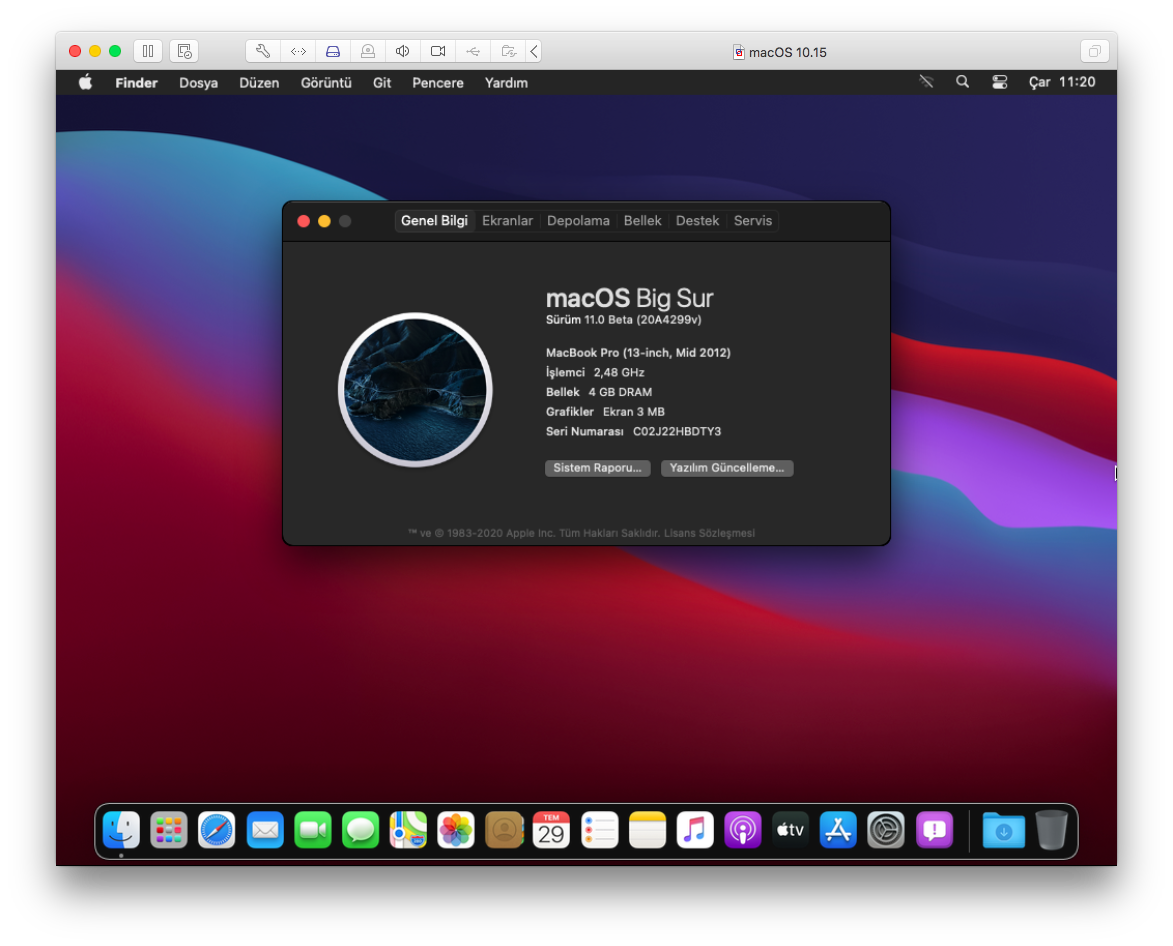The image size is (1173, 946).
Task: Open System Preferences from the Dock
Action: [x=886, y=830]
